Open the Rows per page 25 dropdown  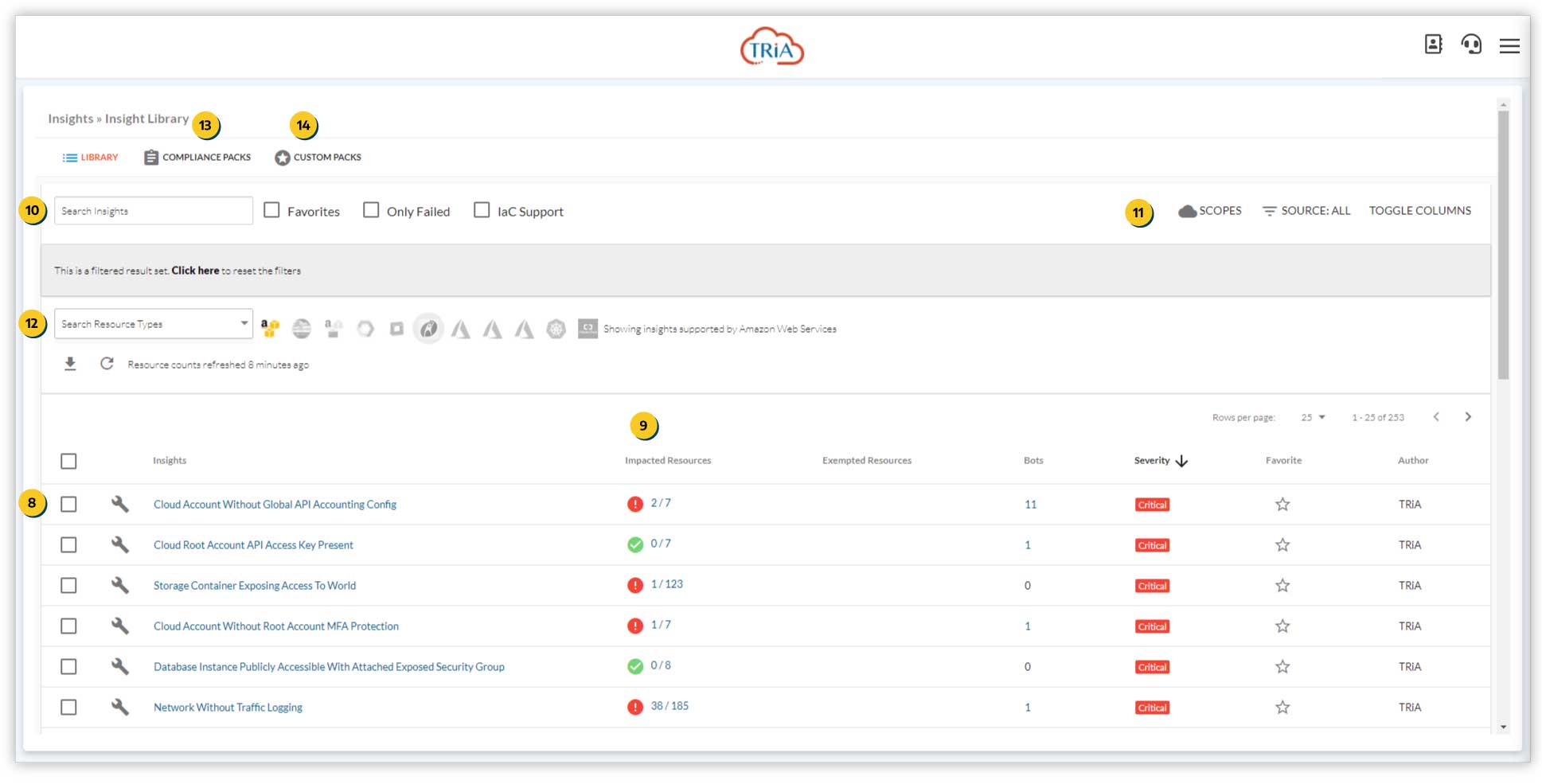[1313, 417]
